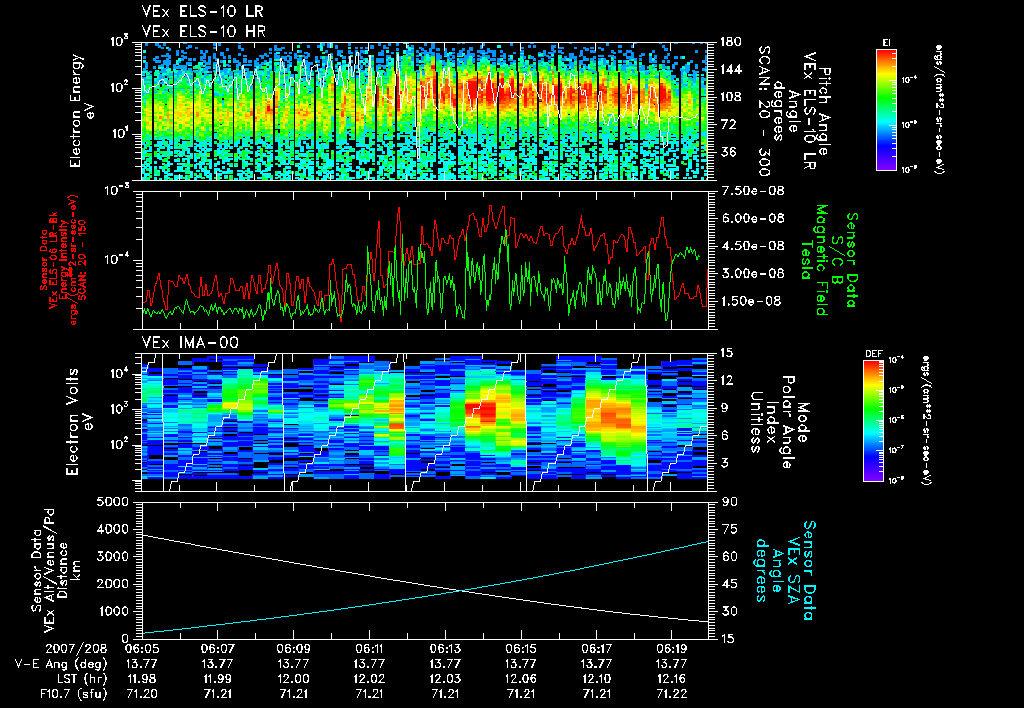1024x708 pixels.
Task: Click the pitch angle tick 180
Action: (730, 42)
